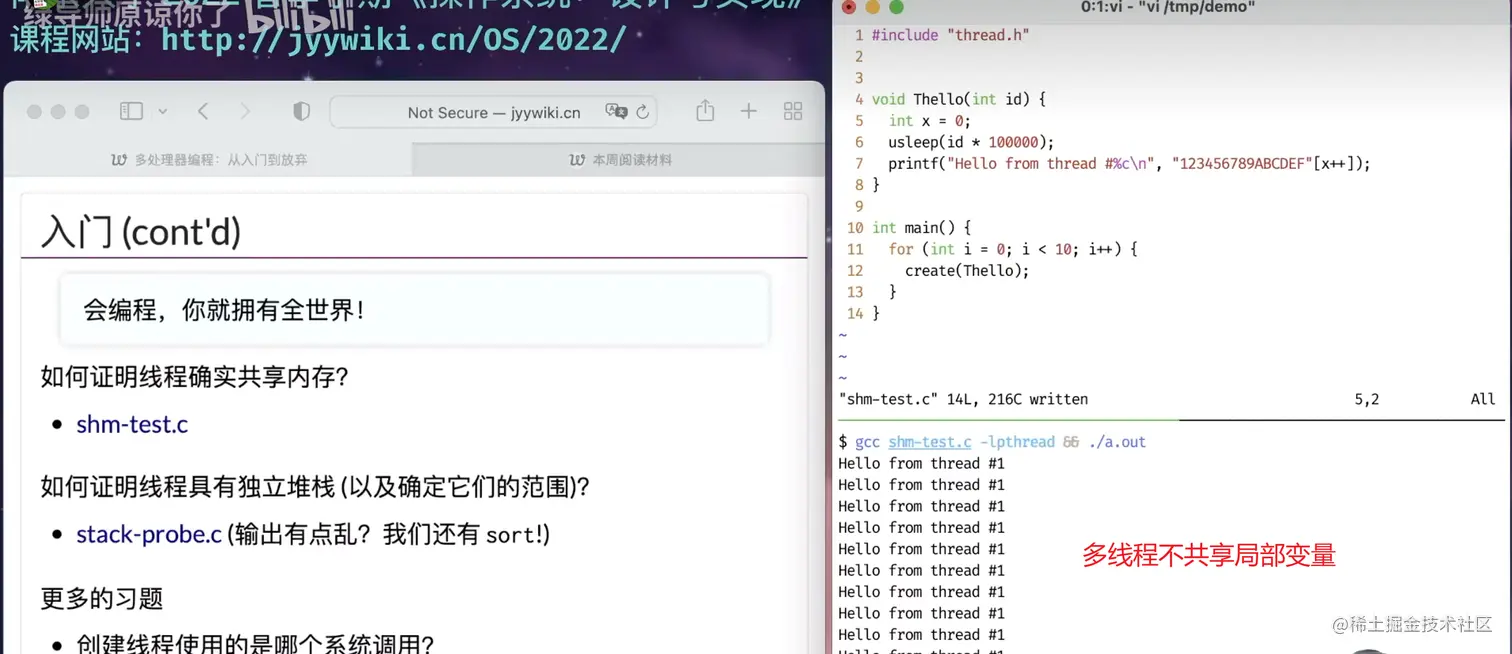Reload the page with refresh icon
This screenshot has height=654, width=1512.
[x=643, y=112]
